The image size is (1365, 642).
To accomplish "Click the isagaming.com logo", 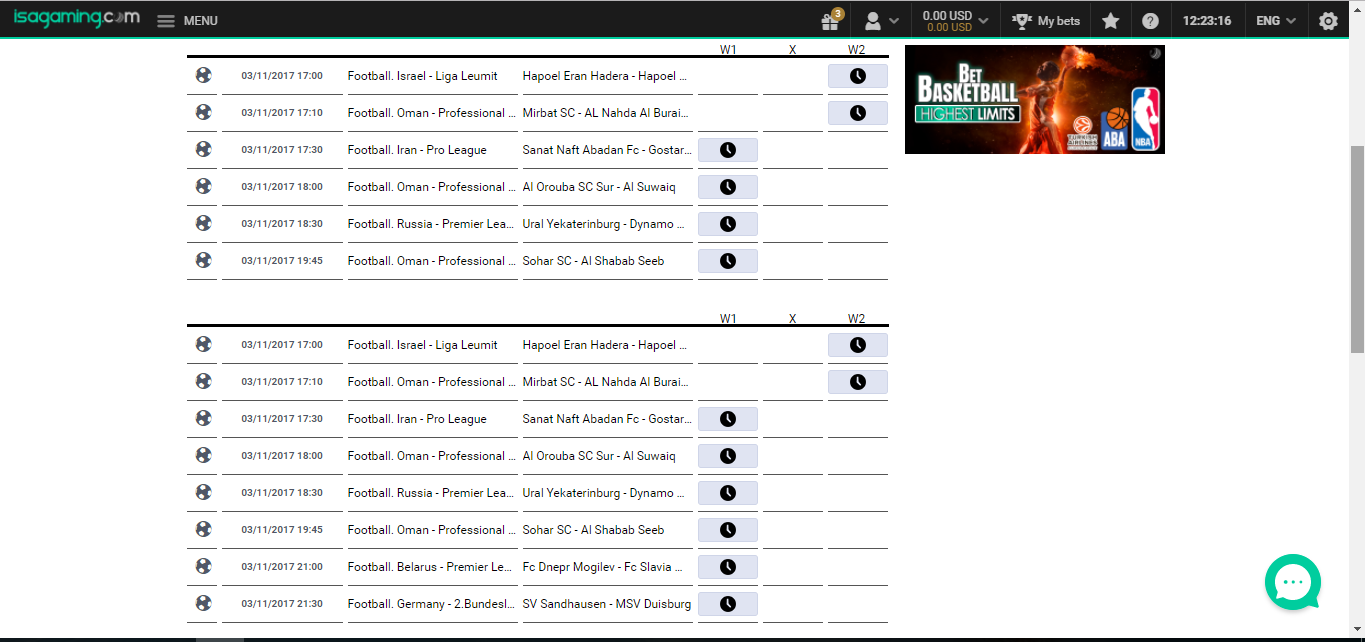I will [75, 17].
